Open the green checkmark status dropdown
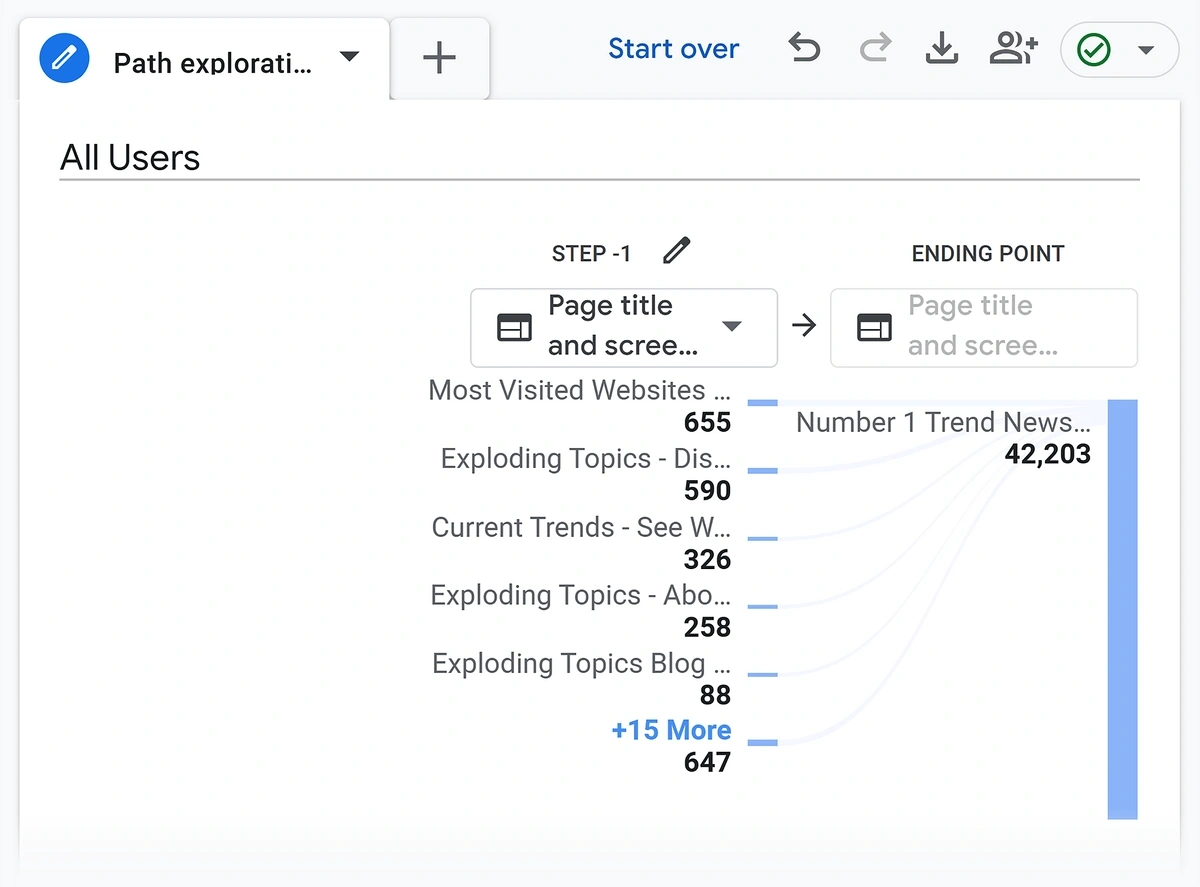This screenshot has height=887, width=1200. click(x=1119, y=50)
